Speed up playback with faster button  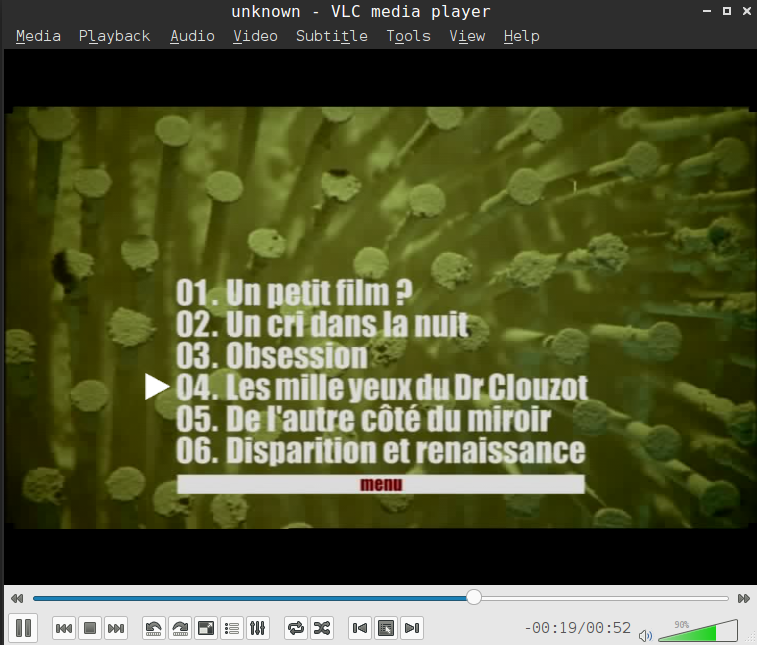pos(743,599)
